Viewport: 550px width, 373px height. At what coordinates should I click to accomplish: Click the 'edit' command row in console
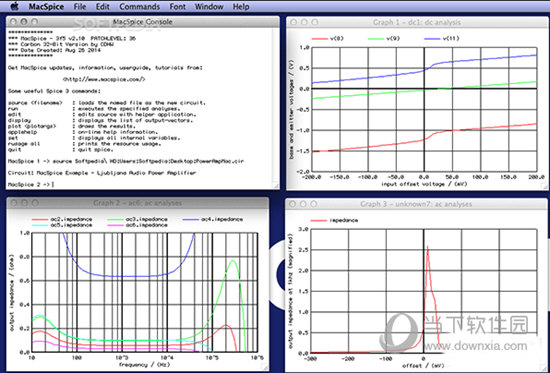pyautogui.click(x=102, y=114)
